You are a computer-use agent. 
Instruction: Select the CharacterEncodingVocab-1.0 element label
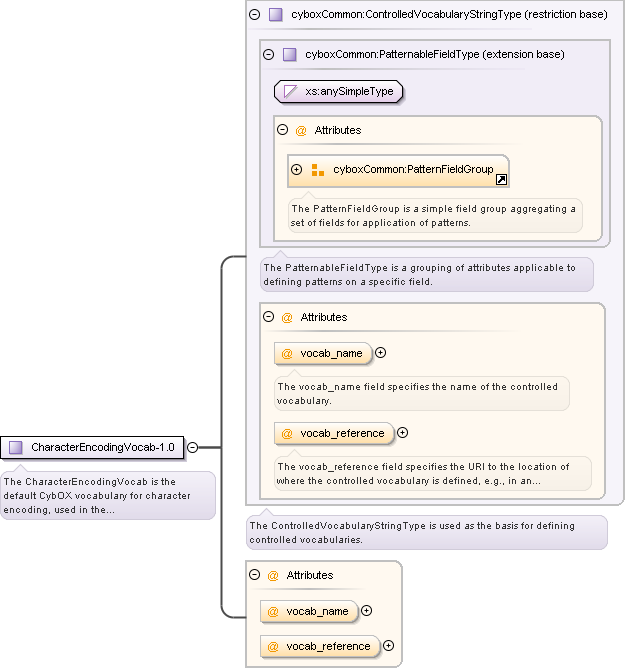coord(102,448)
